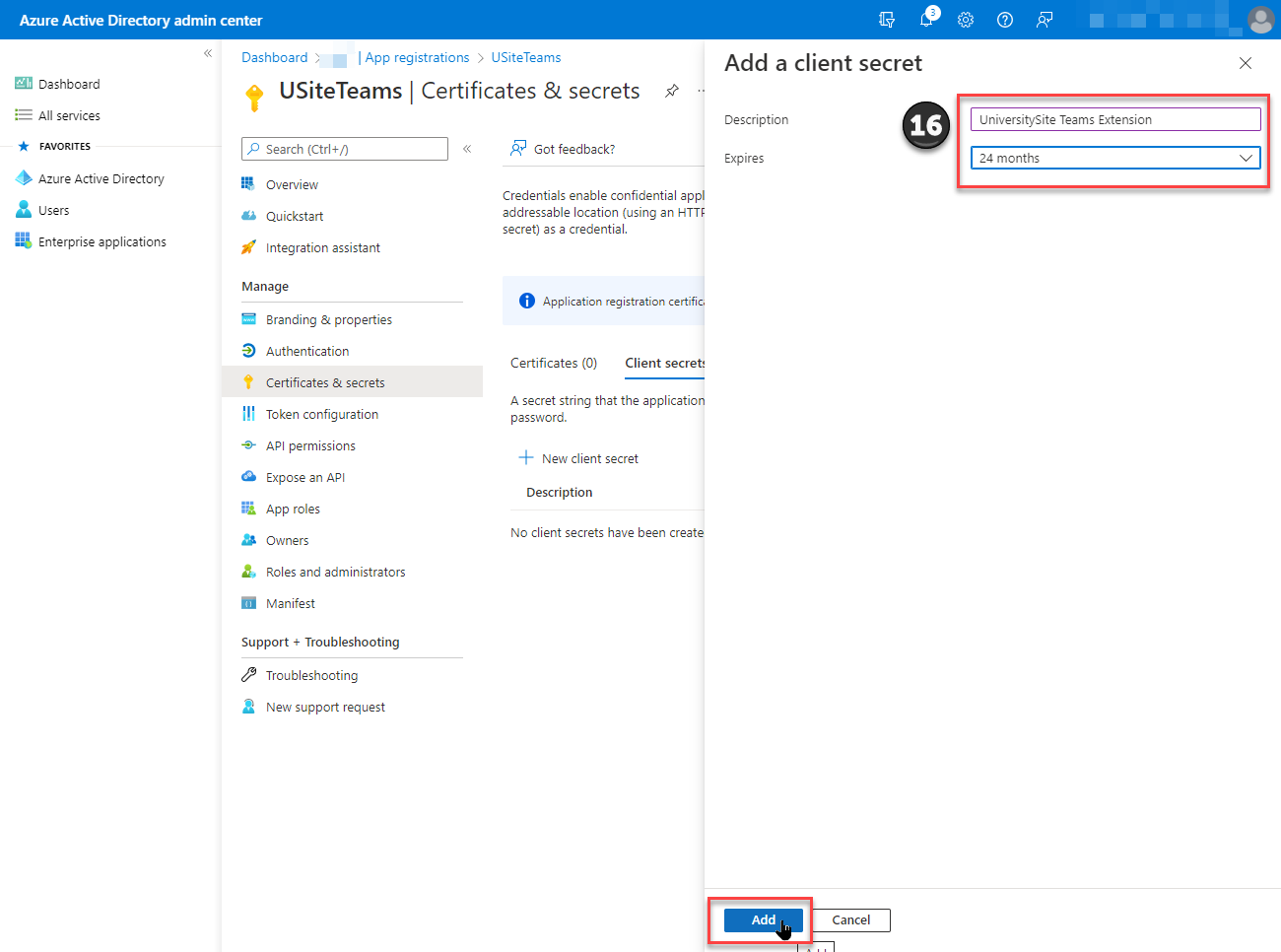Screen dimensions: 1281x952
Task: Click the Integration assistant rocket icon
Action: click(248, 247)
